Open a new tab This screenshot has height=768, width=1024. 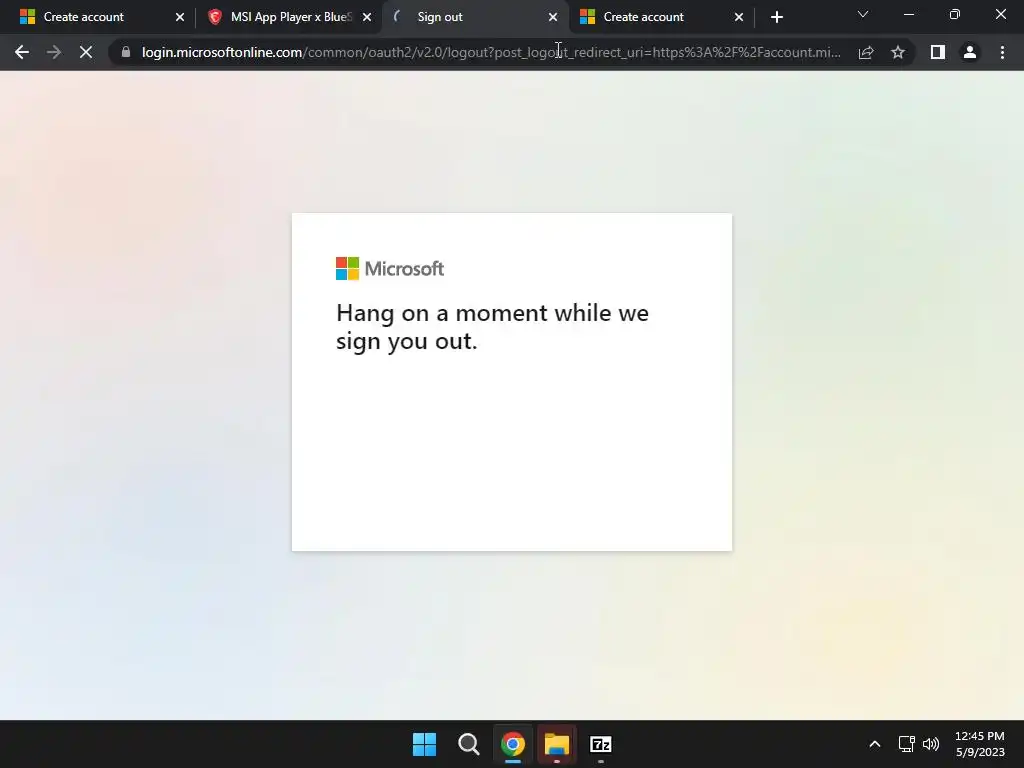point(776,17)
